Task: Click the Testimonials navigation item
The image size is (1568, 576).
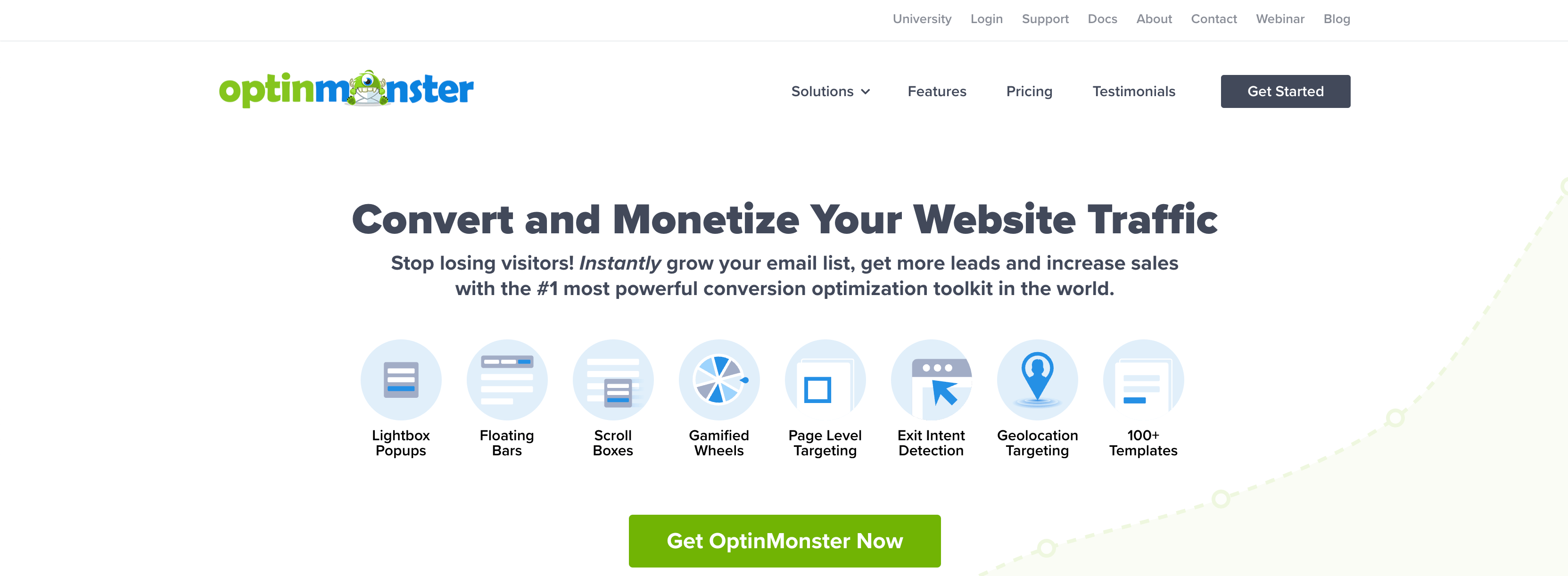Action: (x=1134, y=91)
